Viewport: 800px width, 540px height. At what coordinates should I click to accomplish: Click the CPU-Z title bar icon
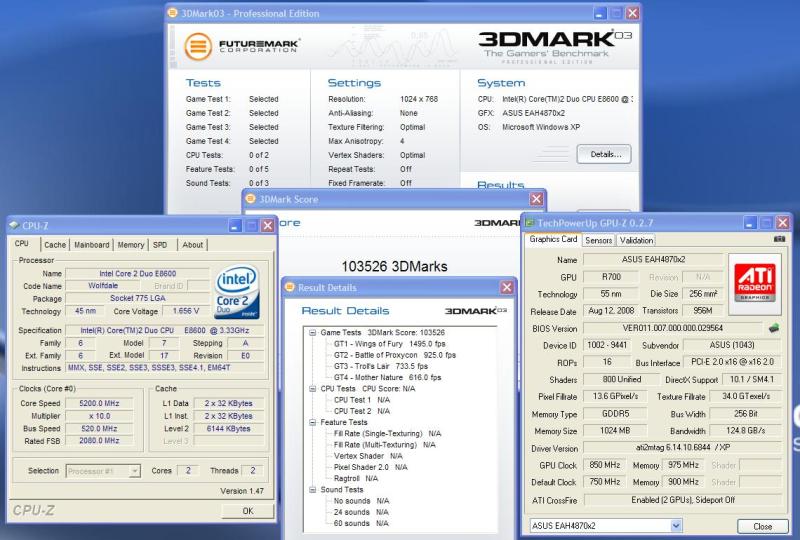click(x=14, y=226)
